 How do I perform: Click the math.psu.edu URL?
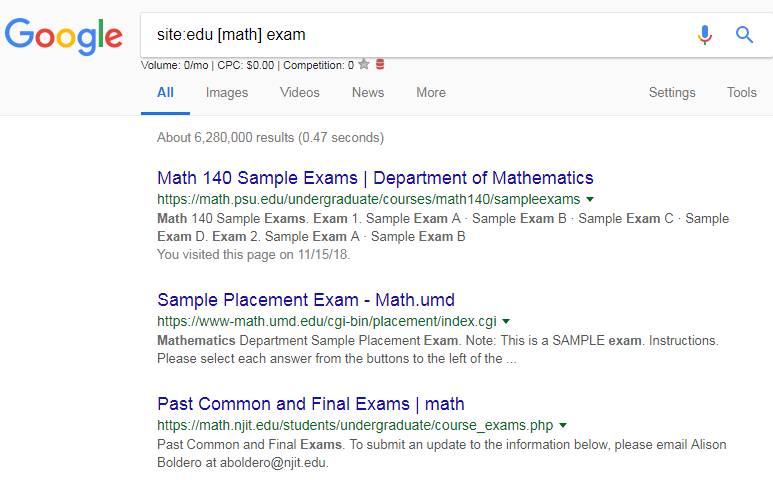point(369,199)
